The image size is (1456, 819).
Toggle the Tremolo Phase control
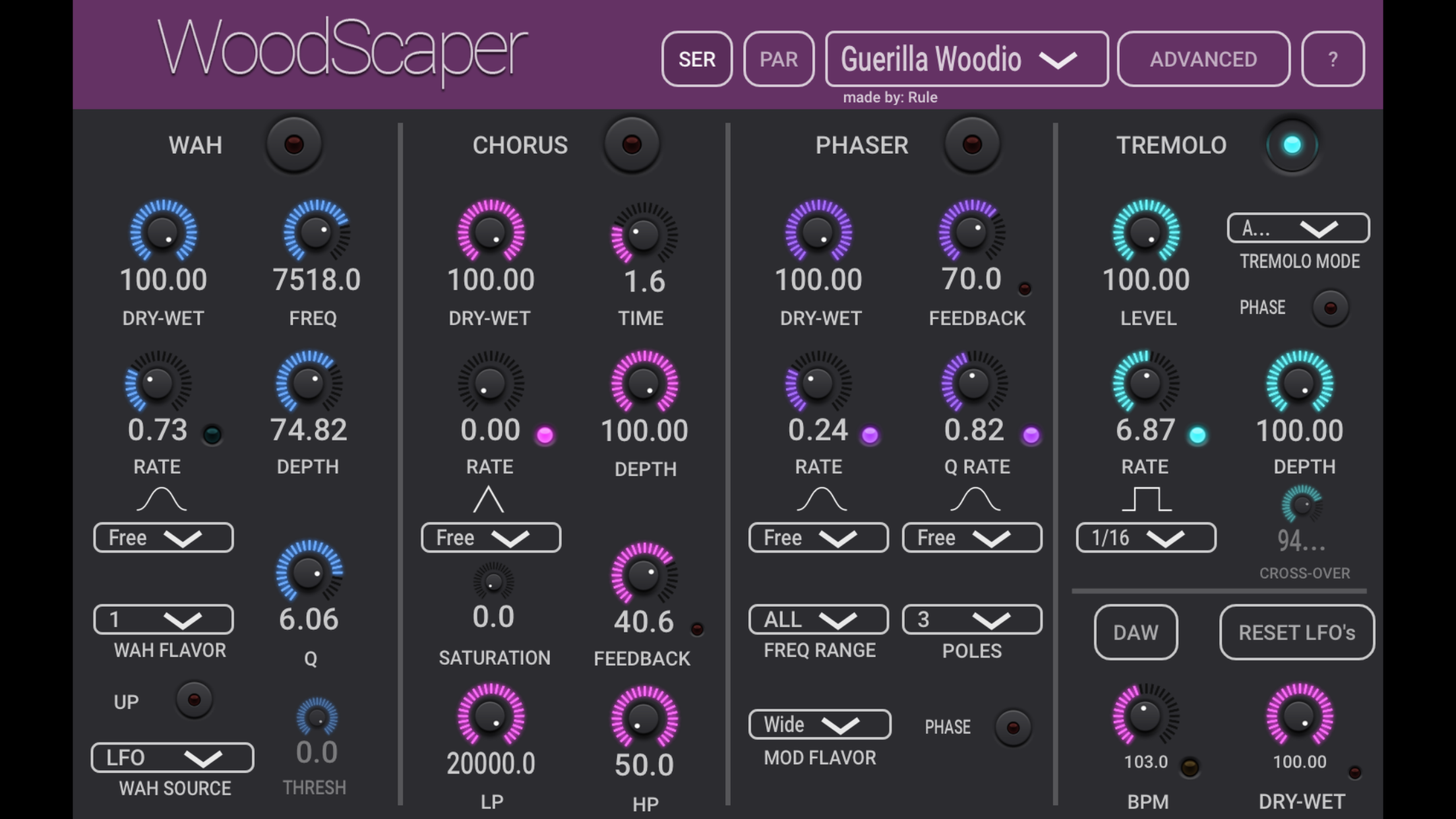pos(1331,307)
